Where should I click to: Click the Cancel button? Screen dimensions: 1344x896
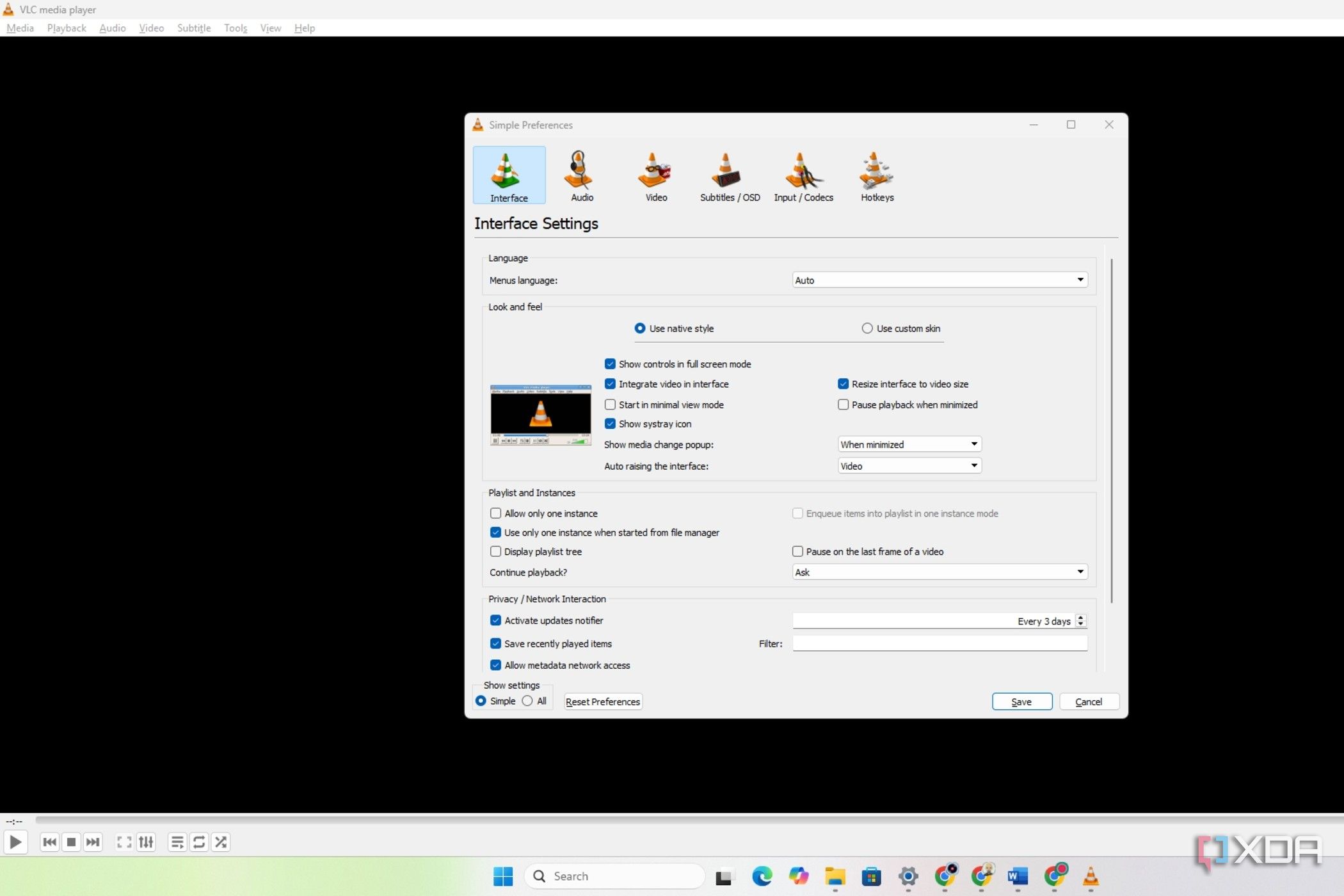pyautogui.click(x=1089, y=702)
